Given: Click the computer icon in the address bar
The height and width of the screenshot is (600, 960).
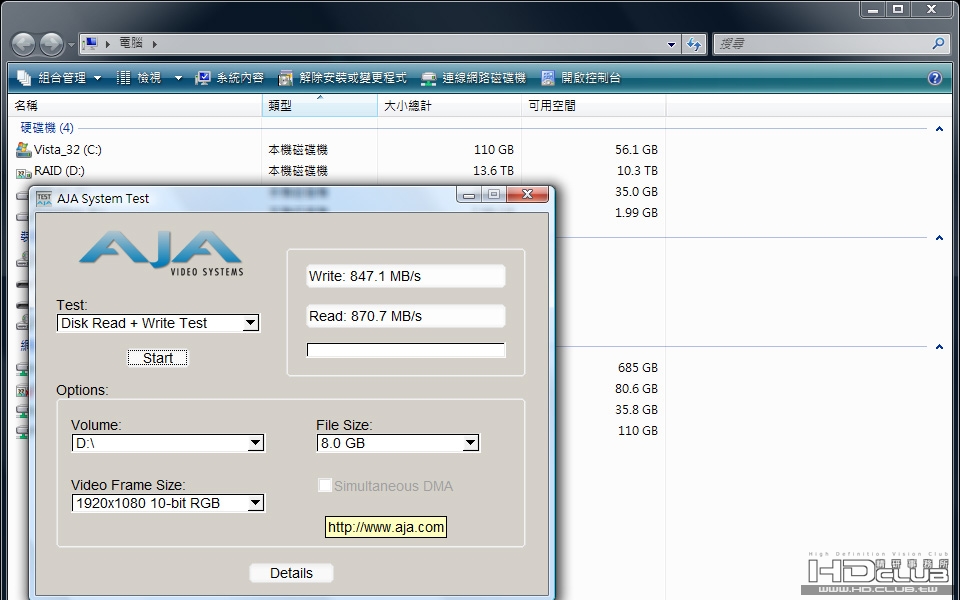Looking at the screenshot, I should 90,43.
